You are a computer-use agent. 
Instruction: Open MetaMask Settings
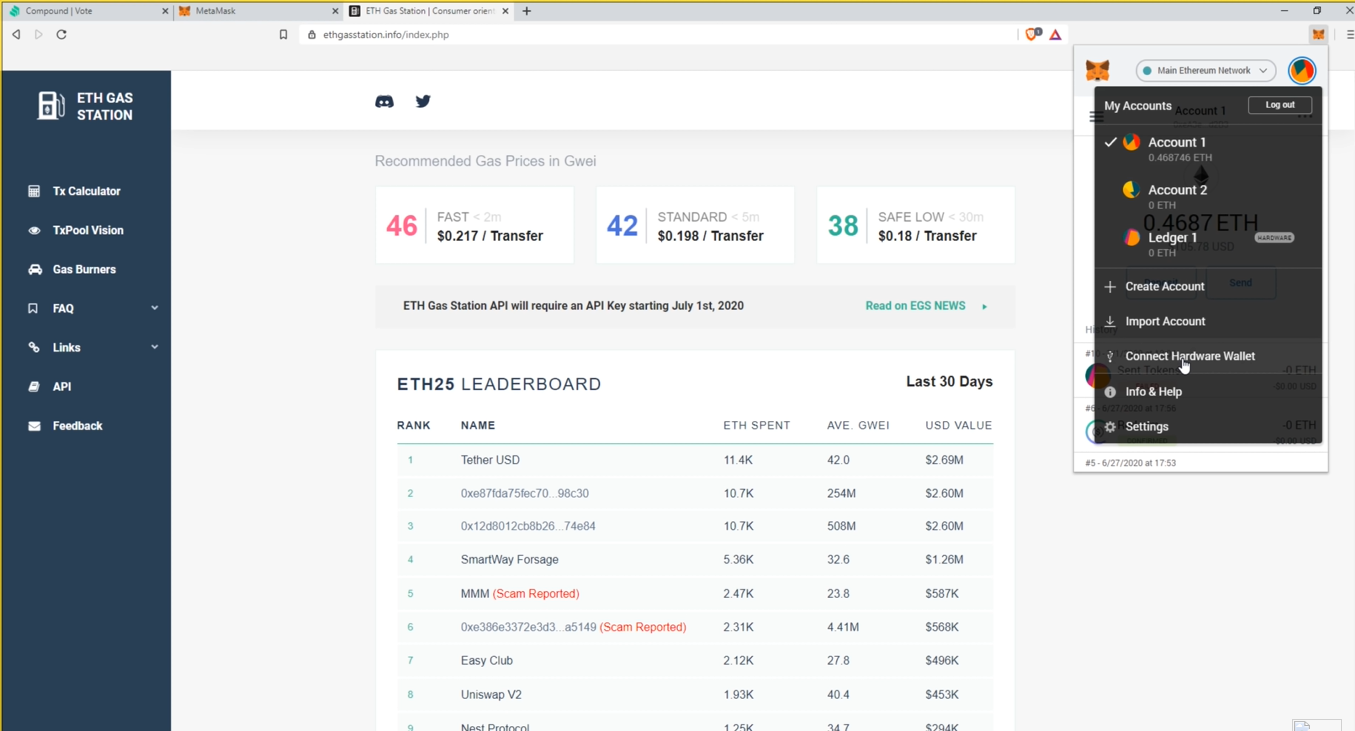pyautogui.click(x=1208, y=427)
